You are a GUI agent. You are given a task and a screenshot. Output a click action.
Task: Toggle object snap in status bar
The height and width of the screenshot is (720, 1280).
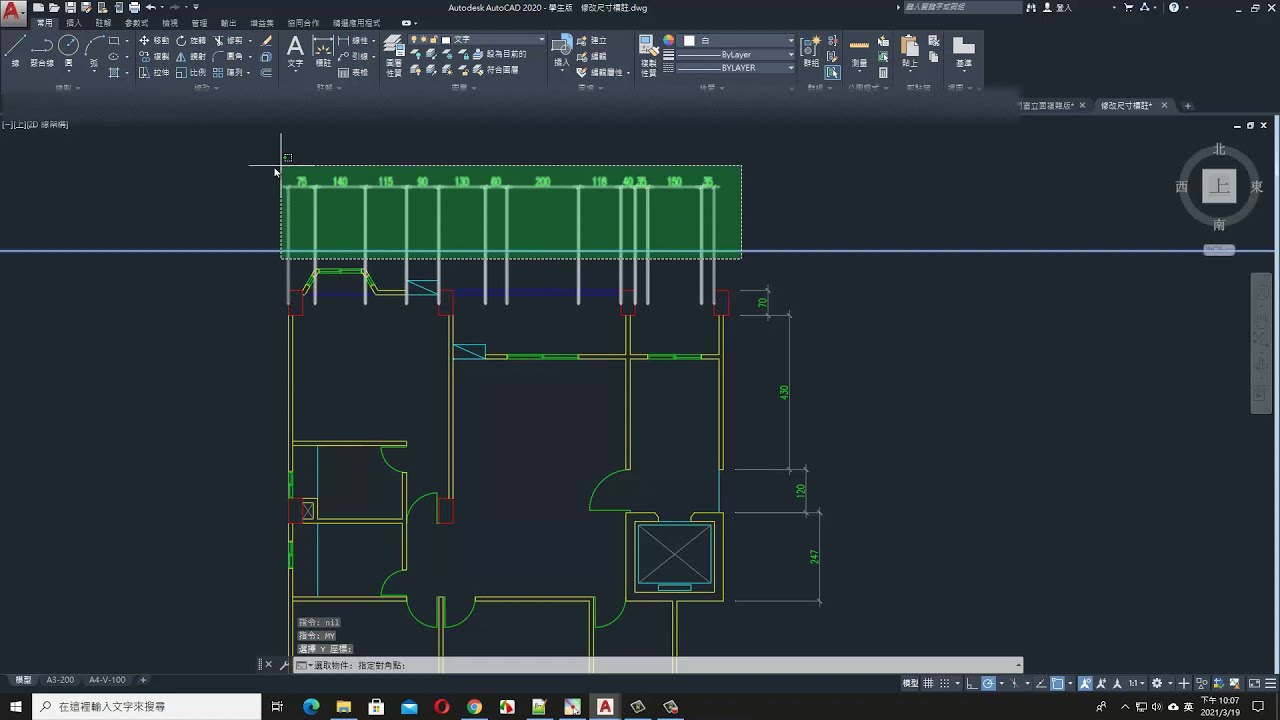(1057, 683)
